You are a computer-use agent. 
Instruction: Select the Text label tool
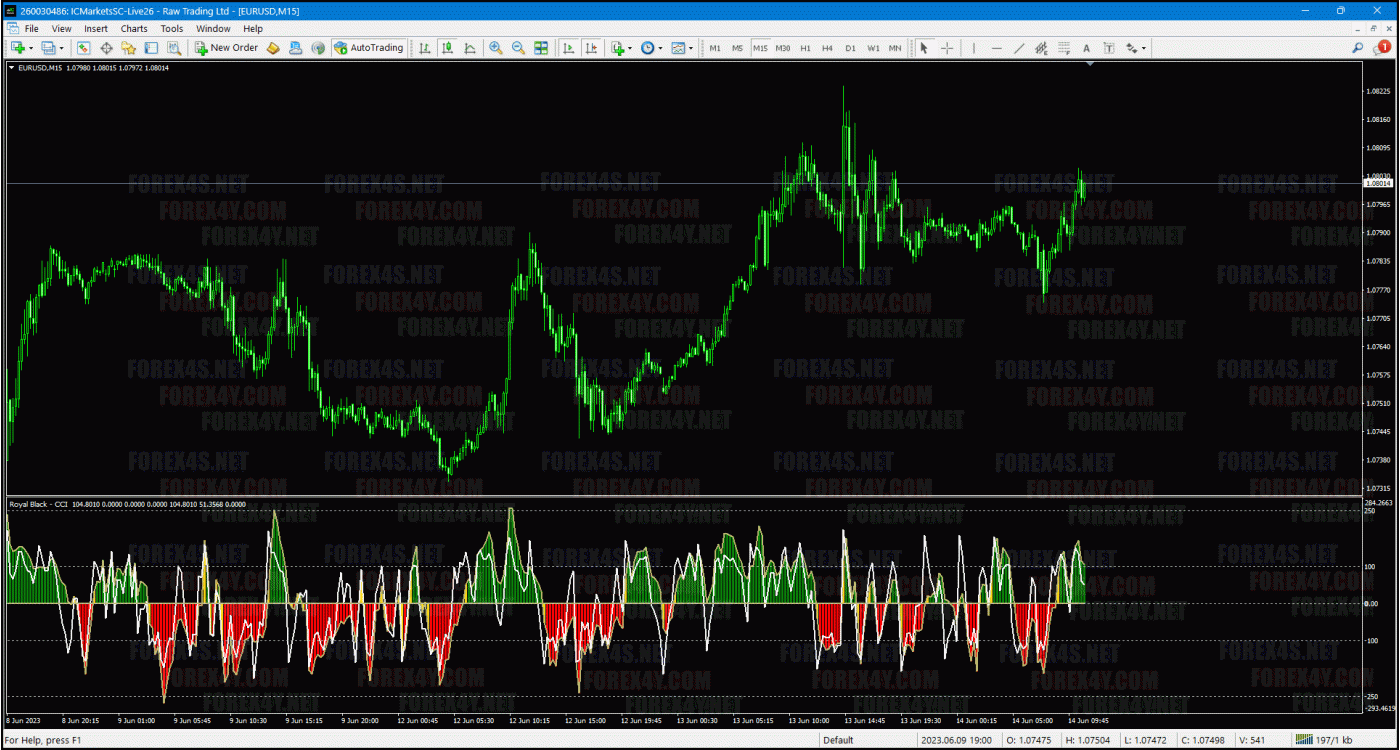pos(1086,48)
